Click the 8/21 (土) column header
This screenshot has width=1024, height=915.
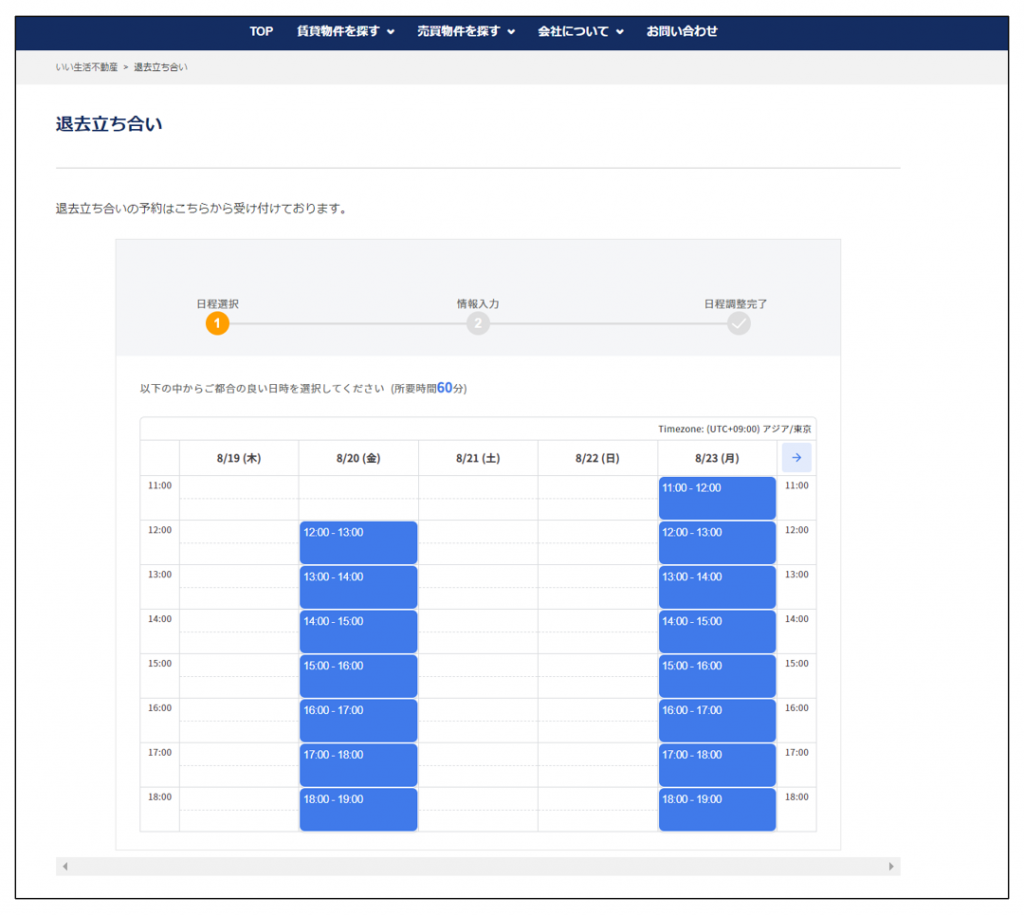click(x=477, y=458)
